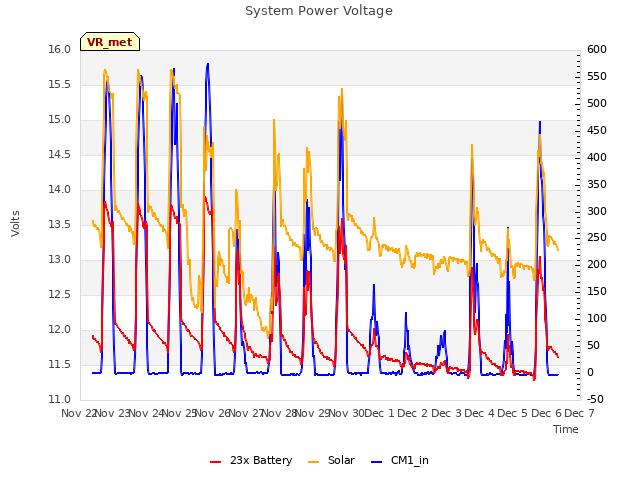Click the 12.0 left axis label
The width and height of the screenshot is (640, 480).
pos(60,329)
